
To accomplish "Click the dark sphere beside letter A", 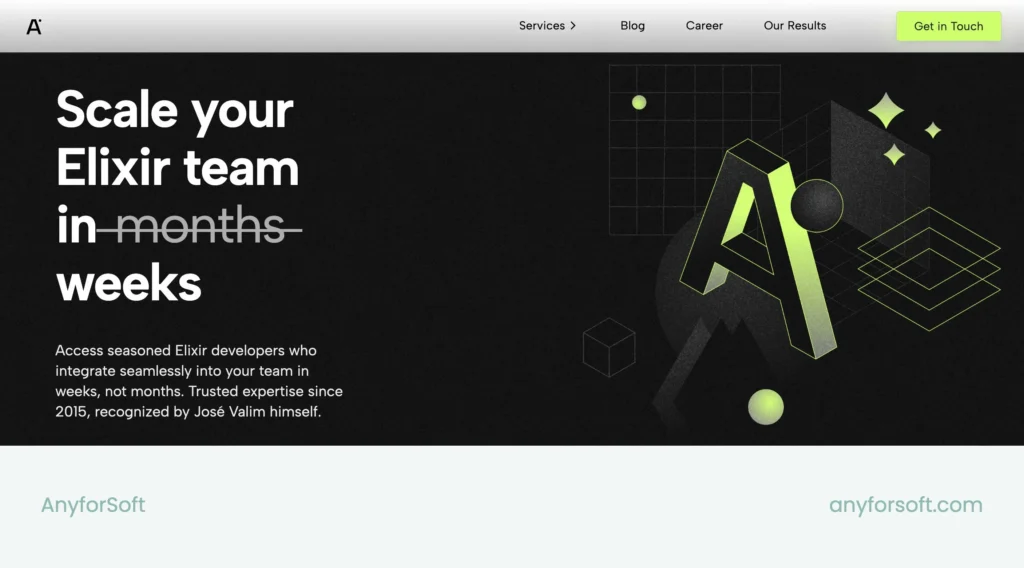I will pos(816,206).
